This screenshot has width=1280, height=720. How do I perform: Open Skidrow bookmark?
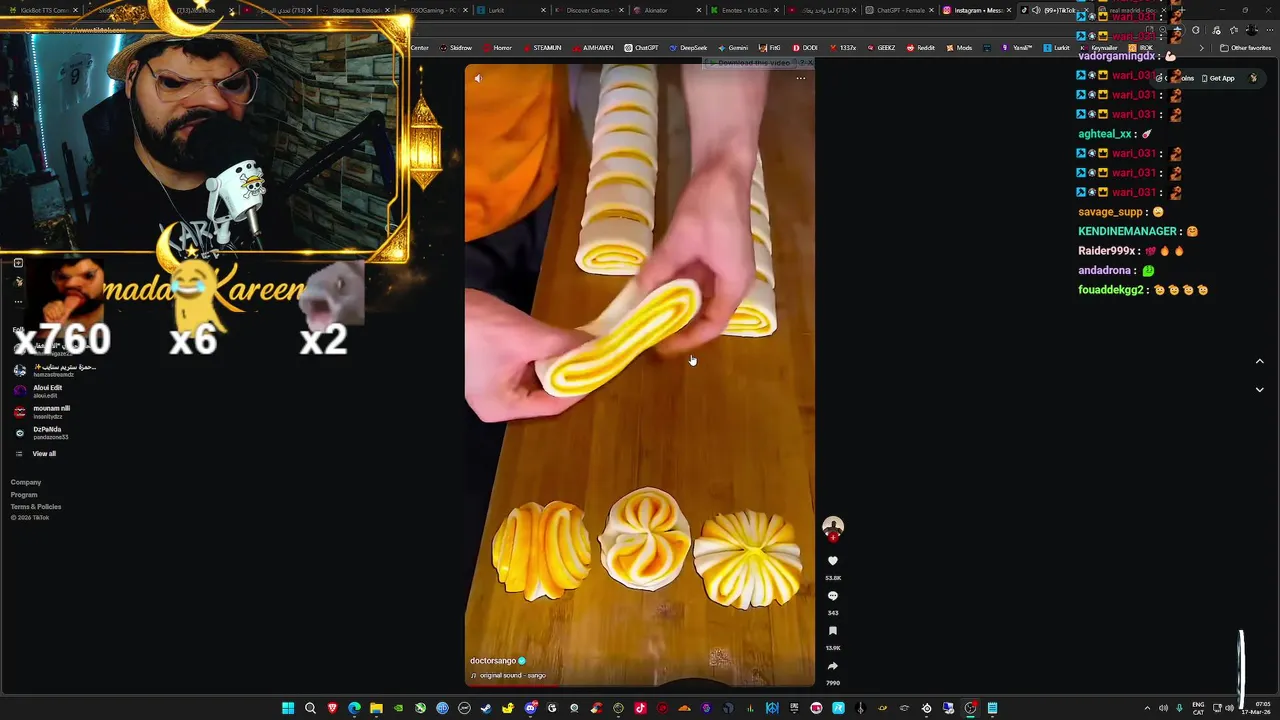(x=455, y=48)
